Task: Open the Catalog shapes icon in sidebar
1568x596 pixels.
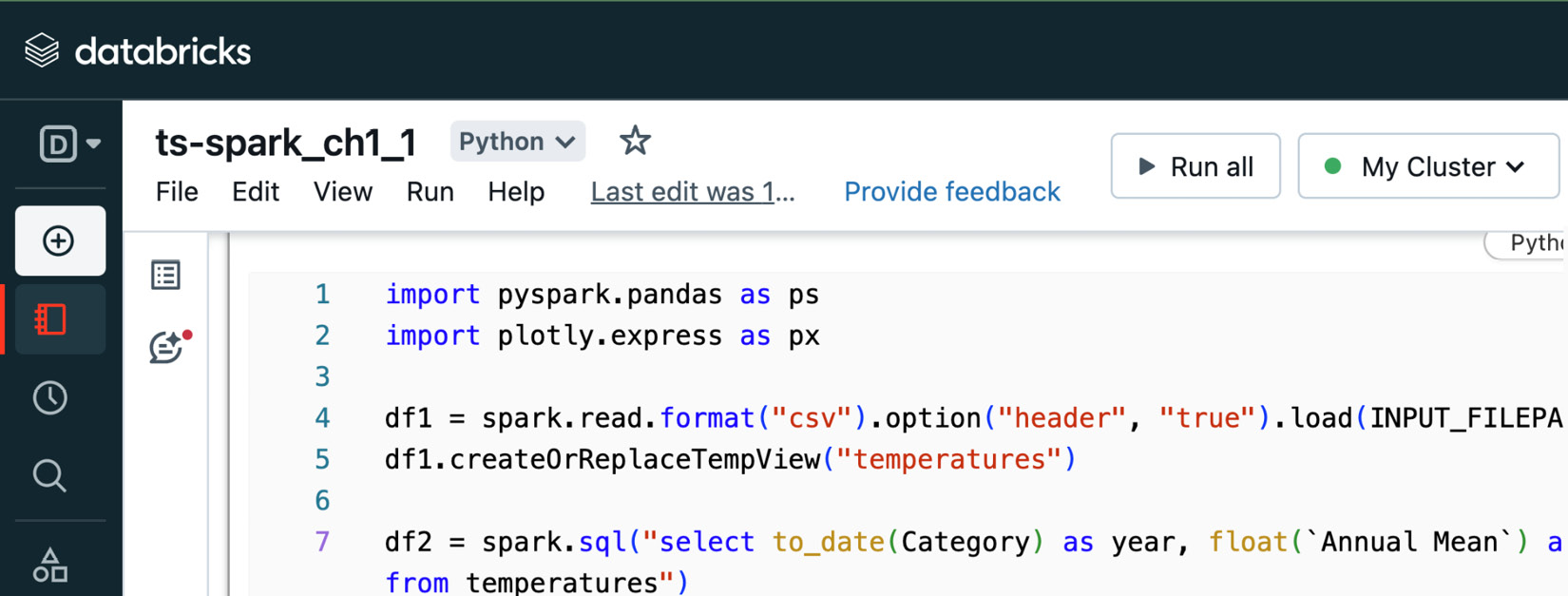Action: (x=50, y=565)
